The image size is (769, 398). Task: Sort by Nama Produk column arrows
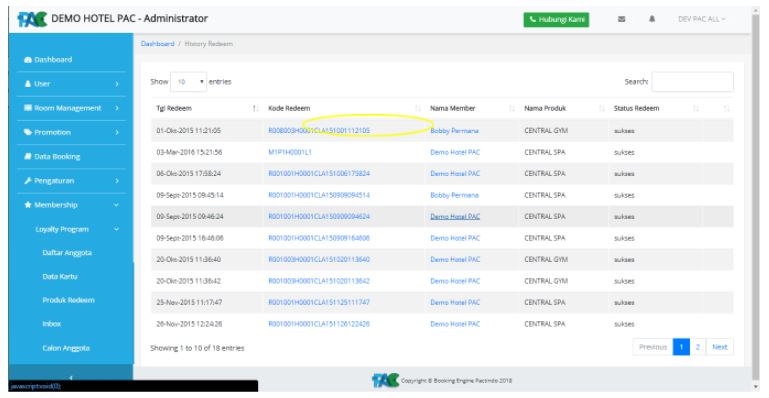602,108
